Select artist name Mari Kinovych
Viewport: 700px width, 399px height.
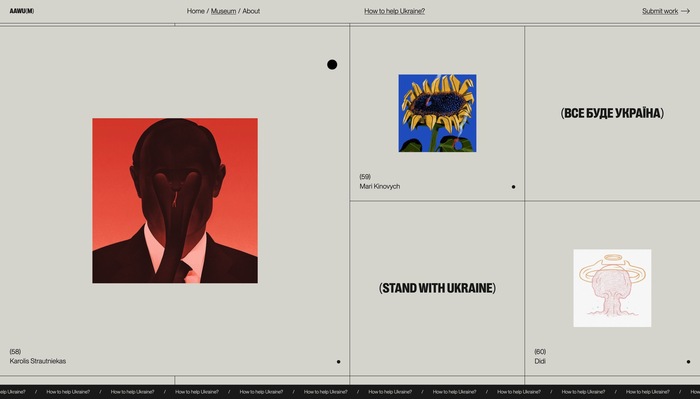tap(379, 186)
